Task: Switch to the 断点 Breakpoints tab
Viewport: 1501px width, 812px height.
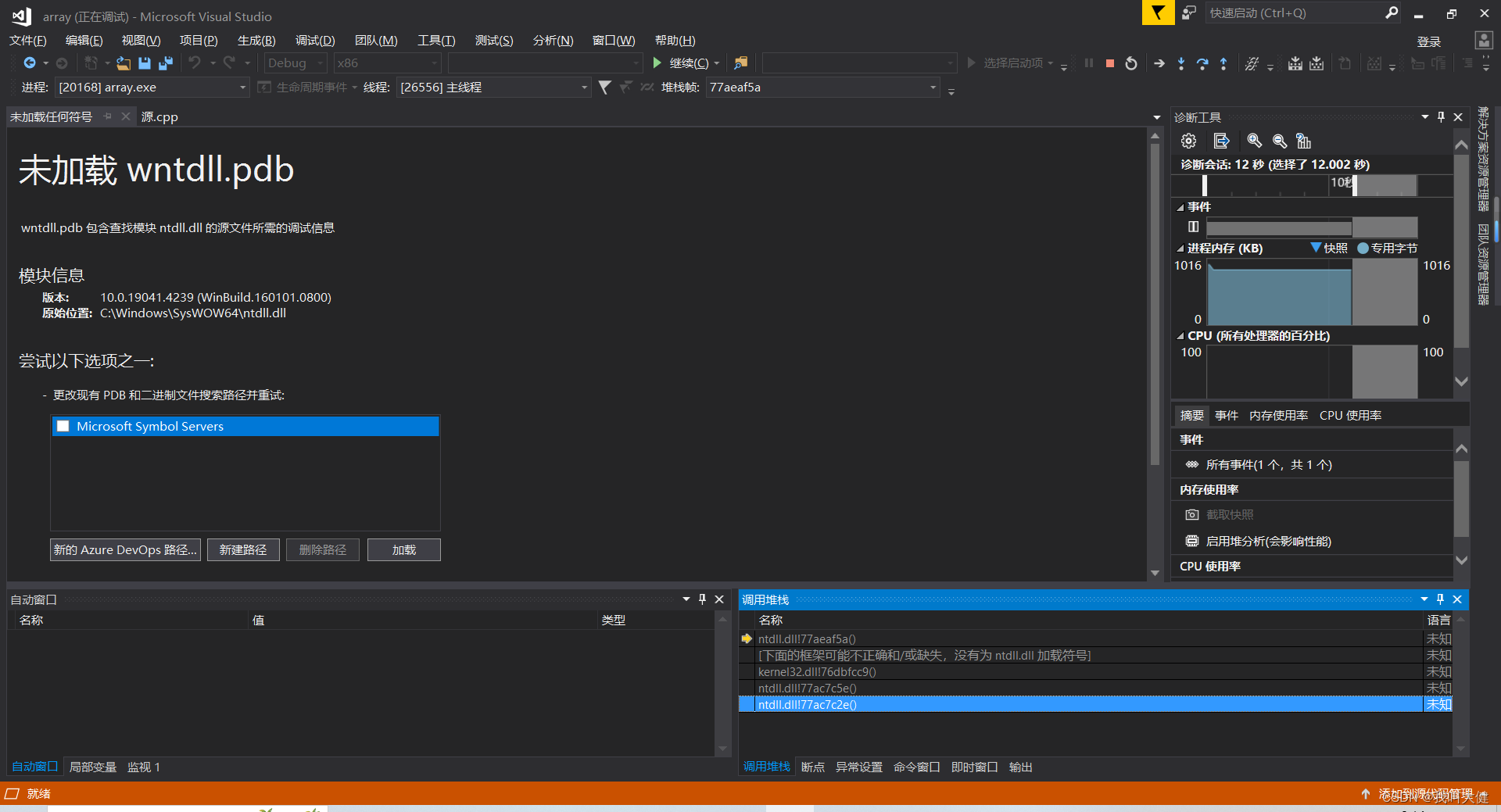Action: (813, 767)
